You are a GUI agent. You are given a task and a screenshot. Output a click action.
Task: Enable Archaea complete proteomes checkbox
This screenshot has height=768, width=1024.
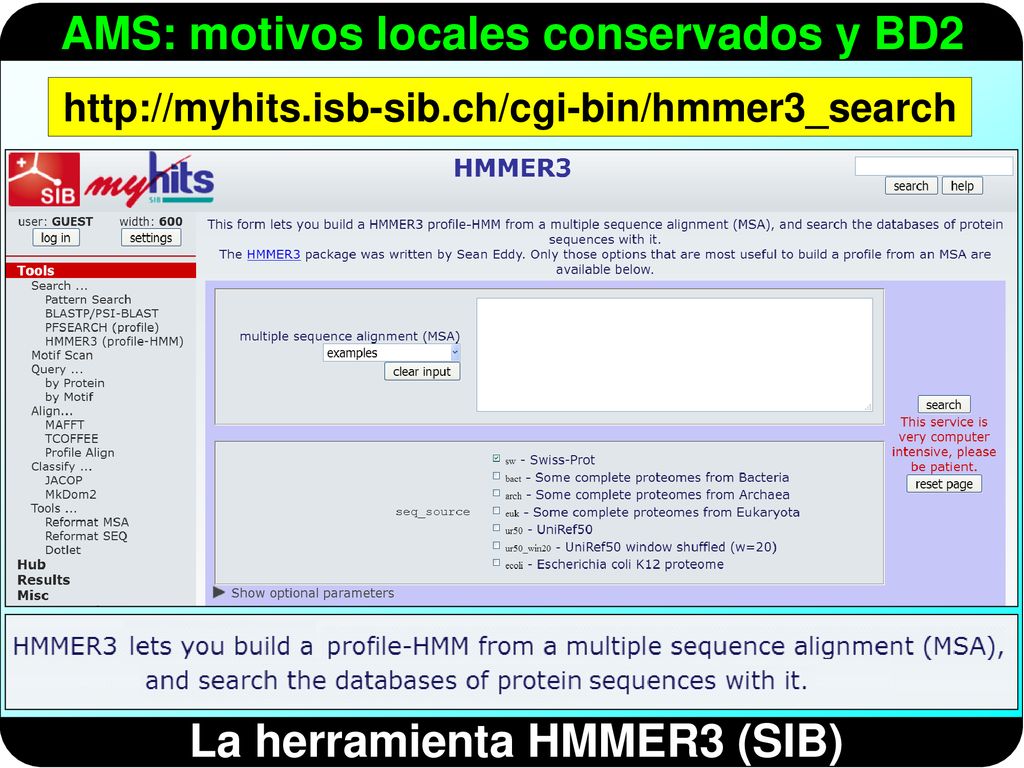pos(496,494)
